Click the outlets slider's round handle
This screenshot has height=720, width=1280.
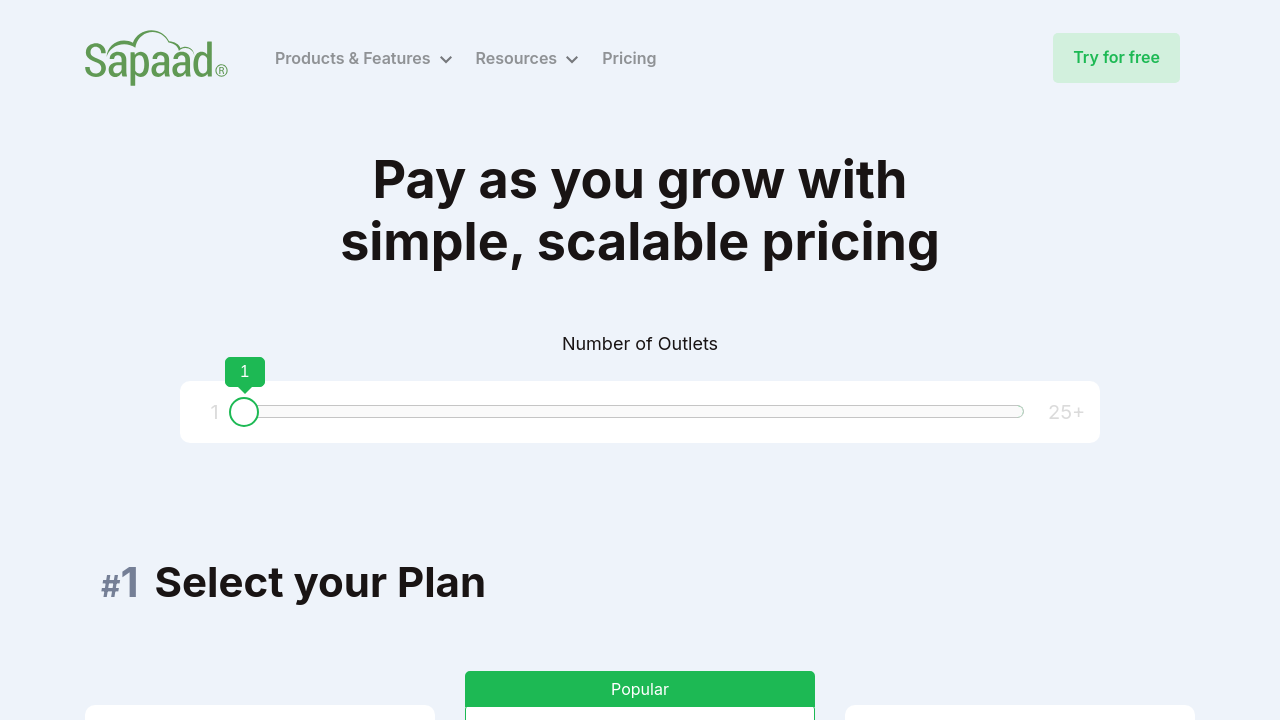[x=244, y=412]
